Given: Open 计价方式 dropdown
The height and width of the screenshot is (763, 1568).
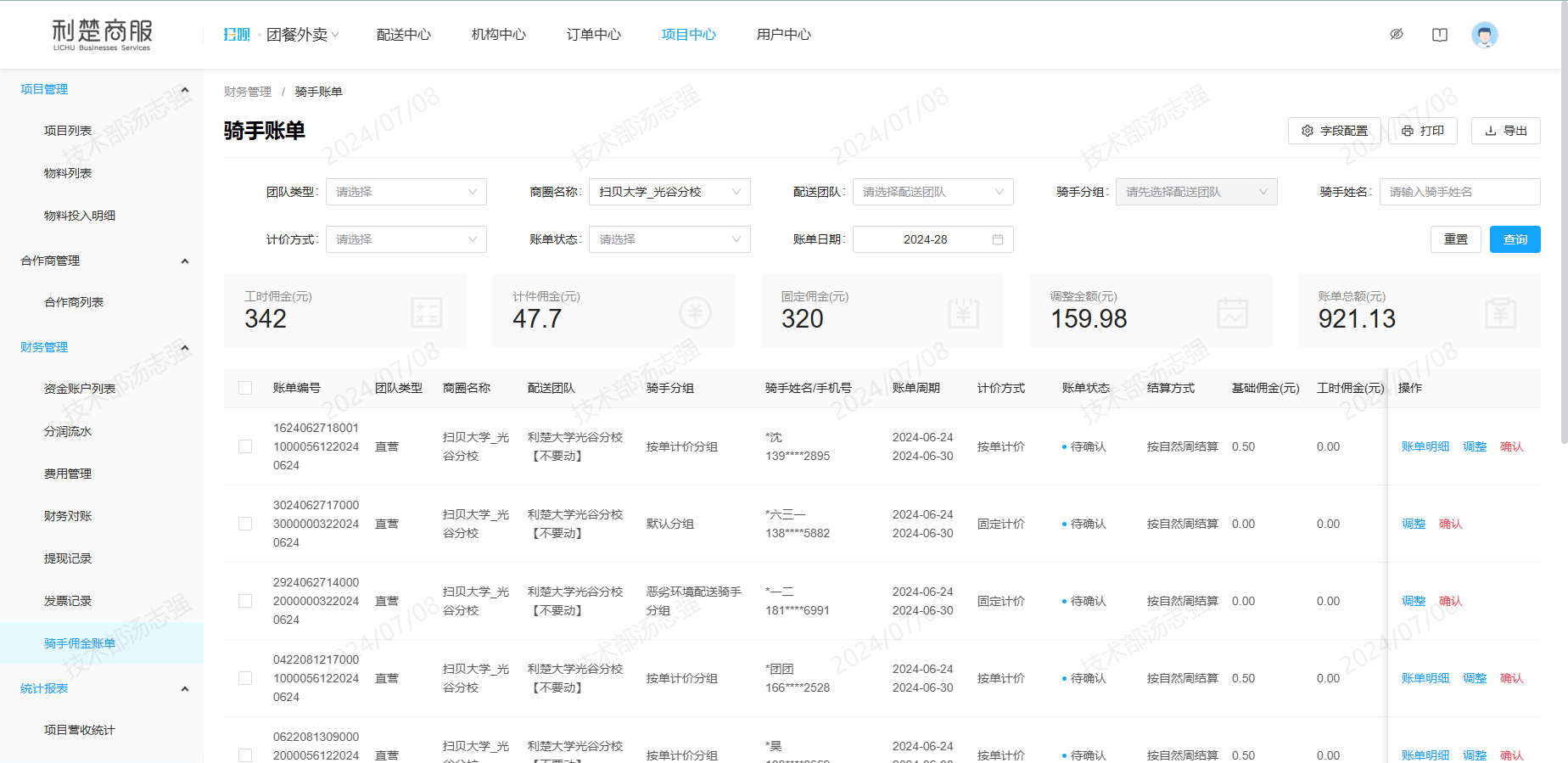Looking at the screenshot, I should pyautogui.click(x=406, y=239).
